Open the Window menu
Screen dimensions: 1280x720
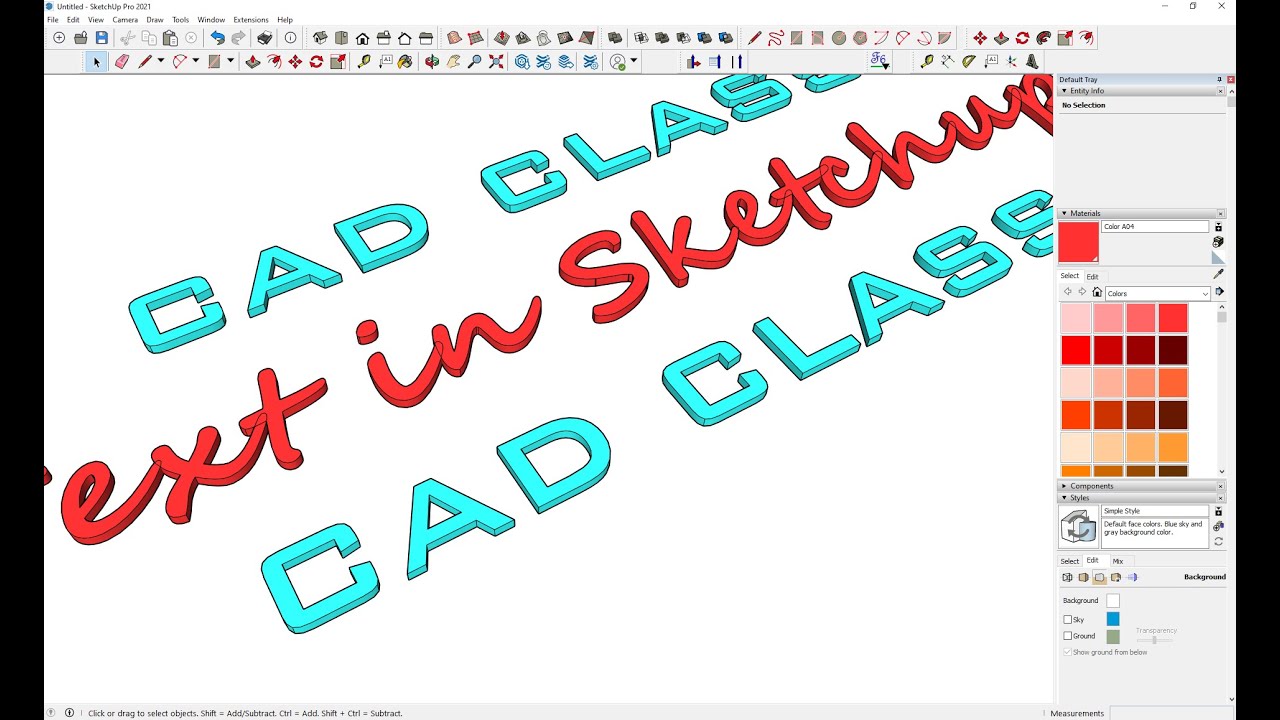211,19
